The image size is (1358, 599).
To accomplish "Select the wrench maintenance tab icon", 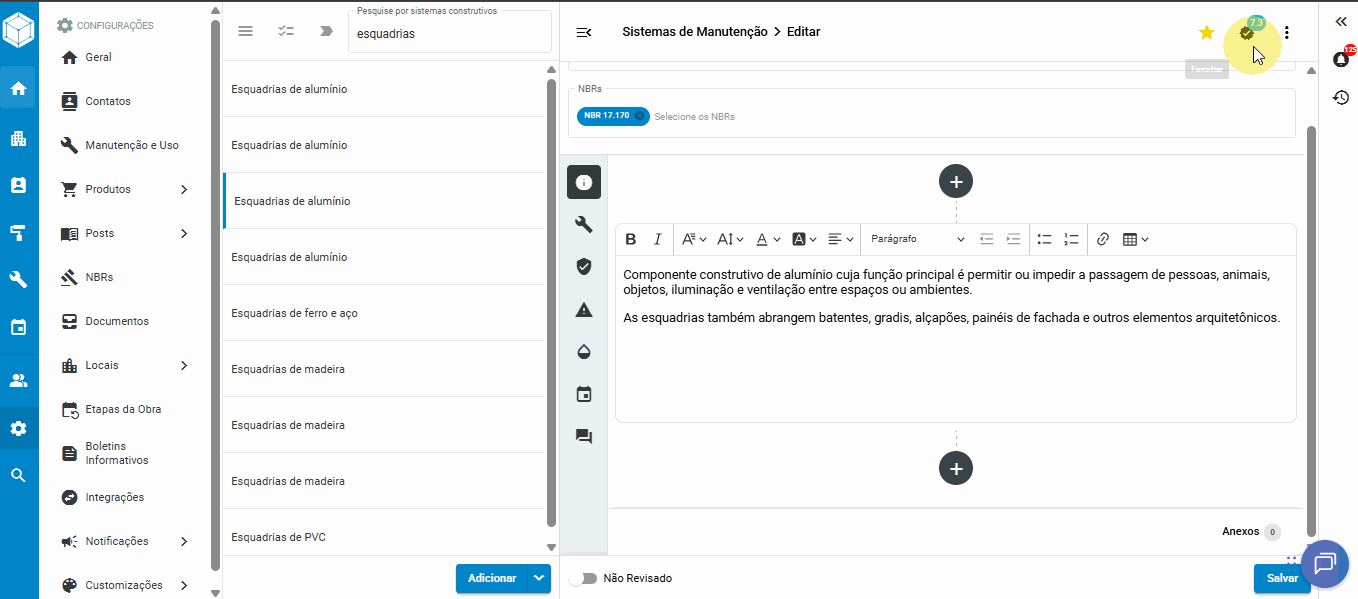I will pos(584,224).
